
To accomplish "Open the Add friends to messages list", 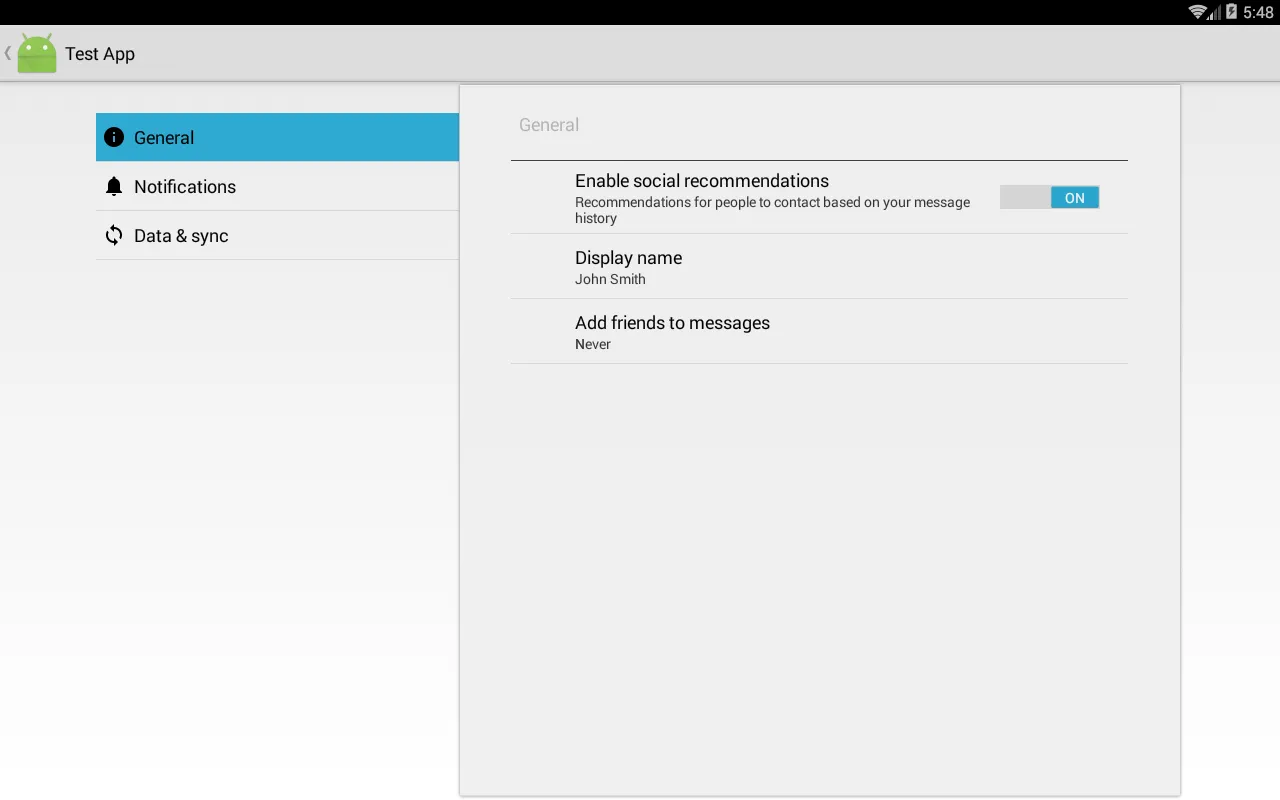I will [x=819, y=331].
